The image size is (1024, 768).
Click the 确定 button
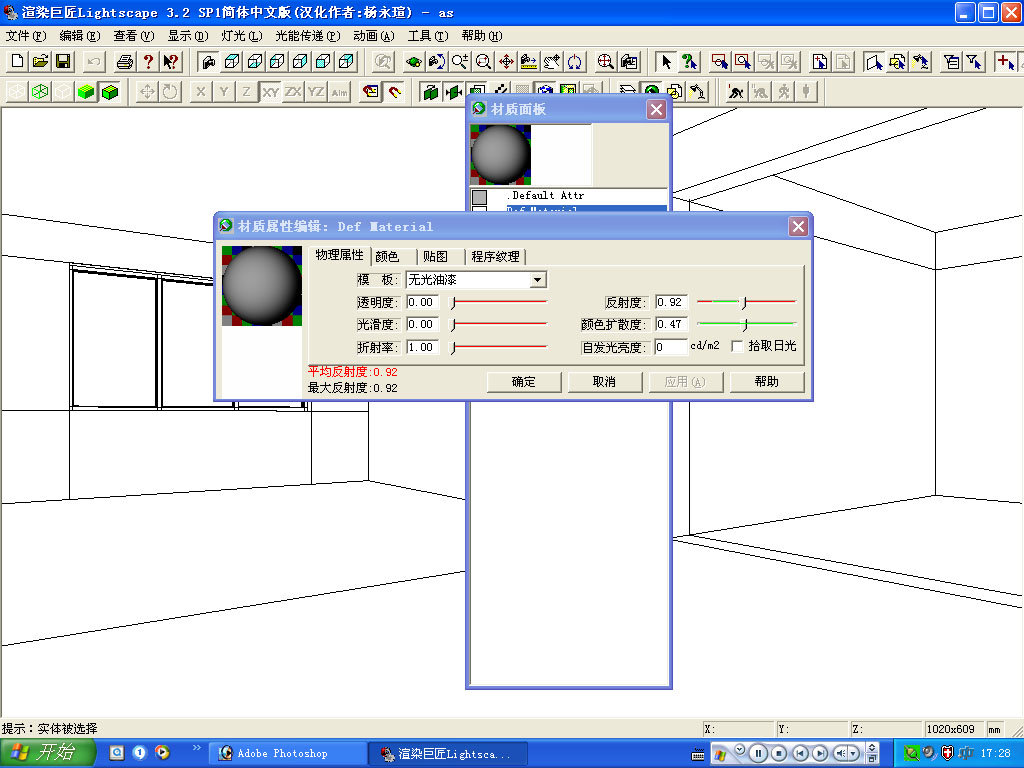pos(524,382)
